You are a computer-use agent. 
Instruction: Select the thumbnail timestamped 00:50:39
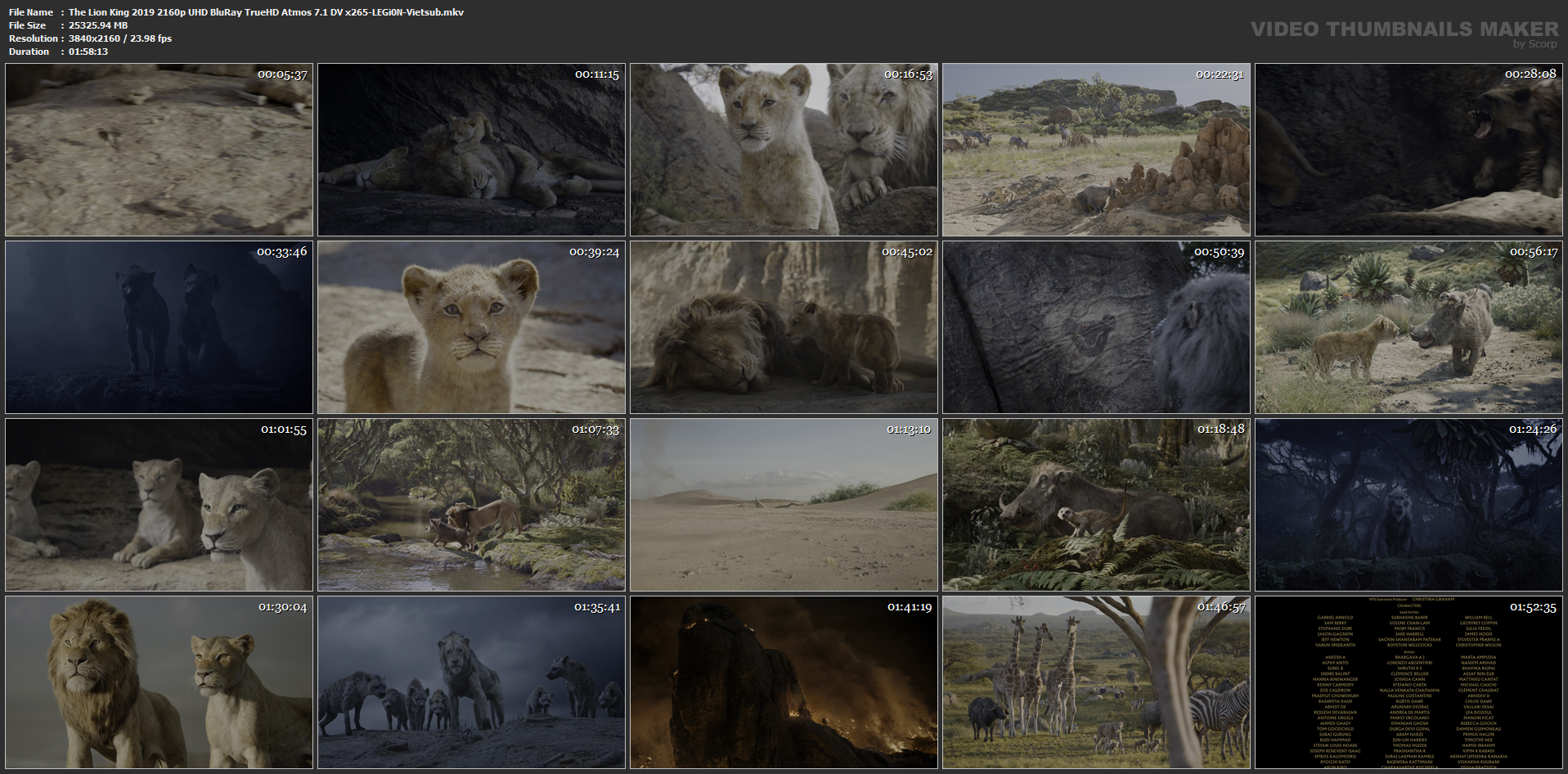tap(1096, 327)
